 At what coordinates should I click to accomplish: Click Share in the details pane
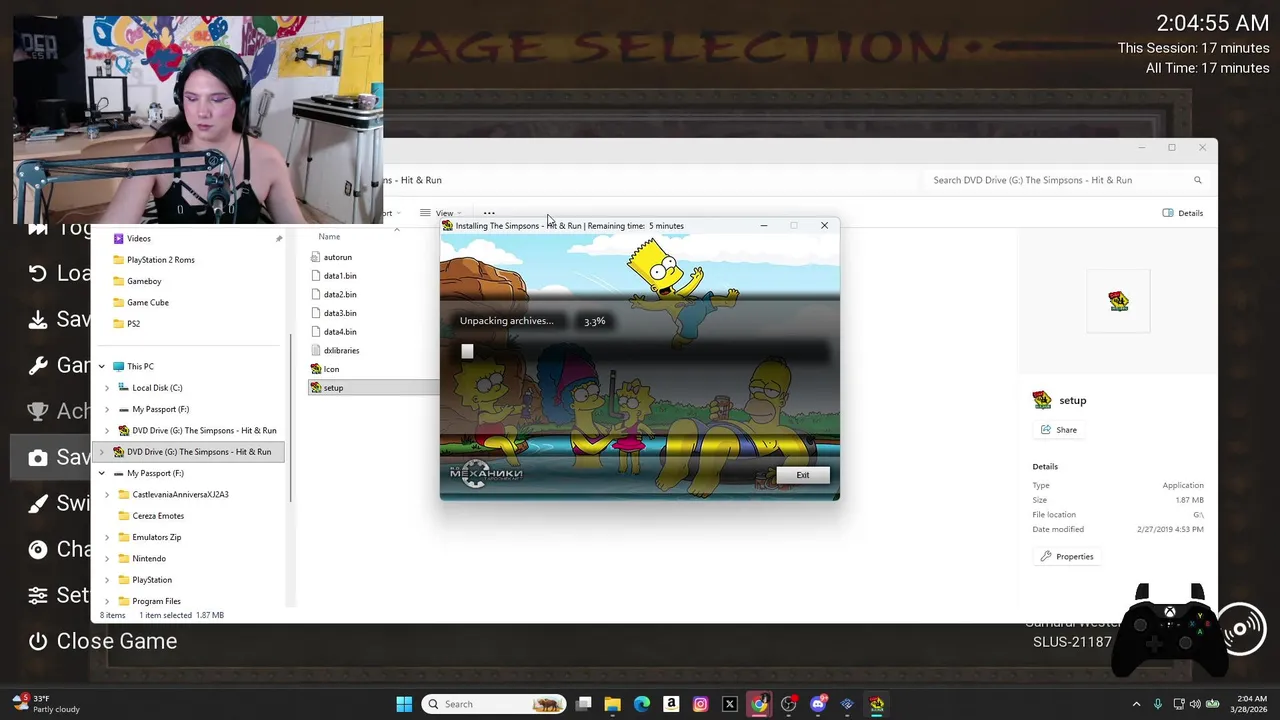(x=1059, y=430)
